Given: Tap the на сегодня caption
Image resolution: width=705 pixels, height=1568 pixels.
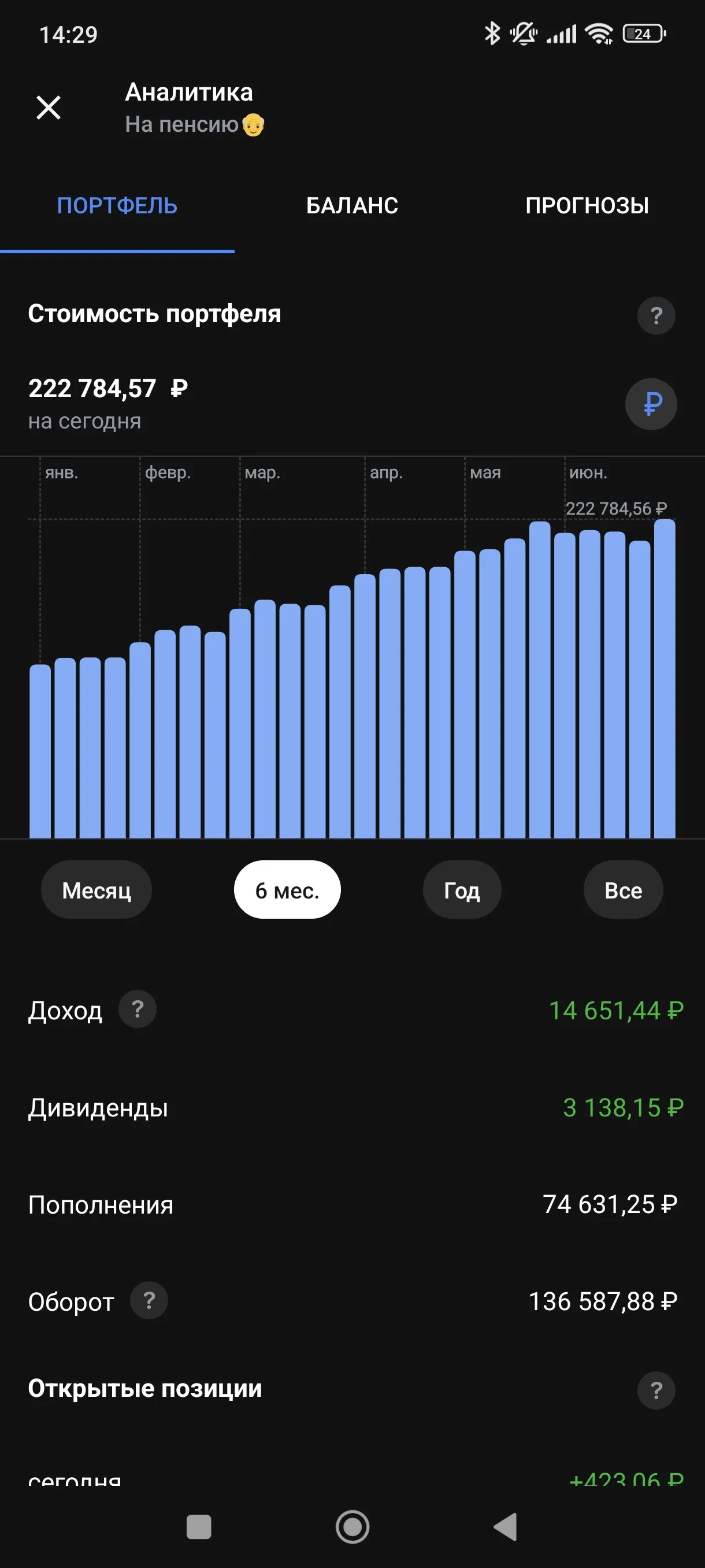Looking at the screenshot, I should tap(84, 421).
